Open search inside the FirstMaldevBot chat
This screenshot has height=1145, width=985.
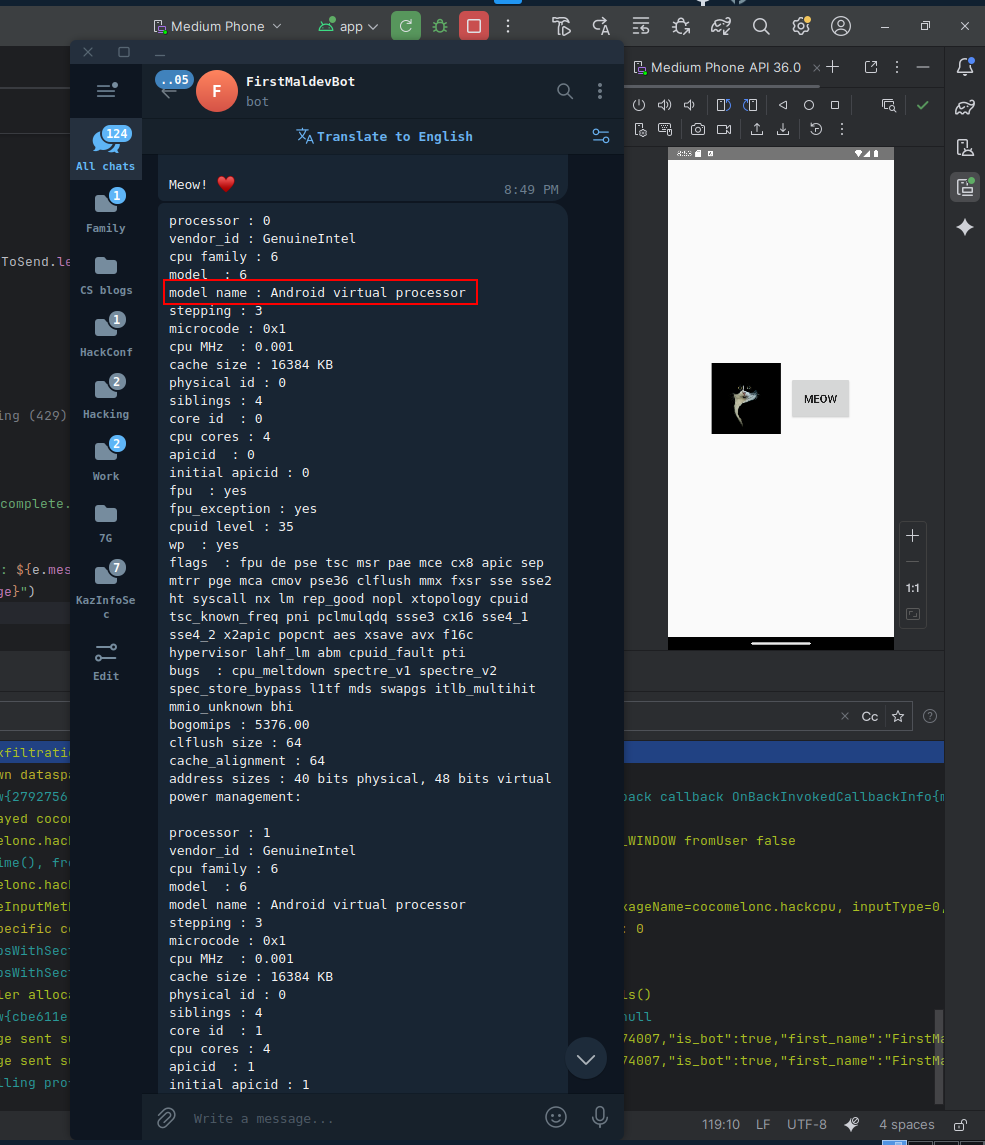tap(565, 91)
